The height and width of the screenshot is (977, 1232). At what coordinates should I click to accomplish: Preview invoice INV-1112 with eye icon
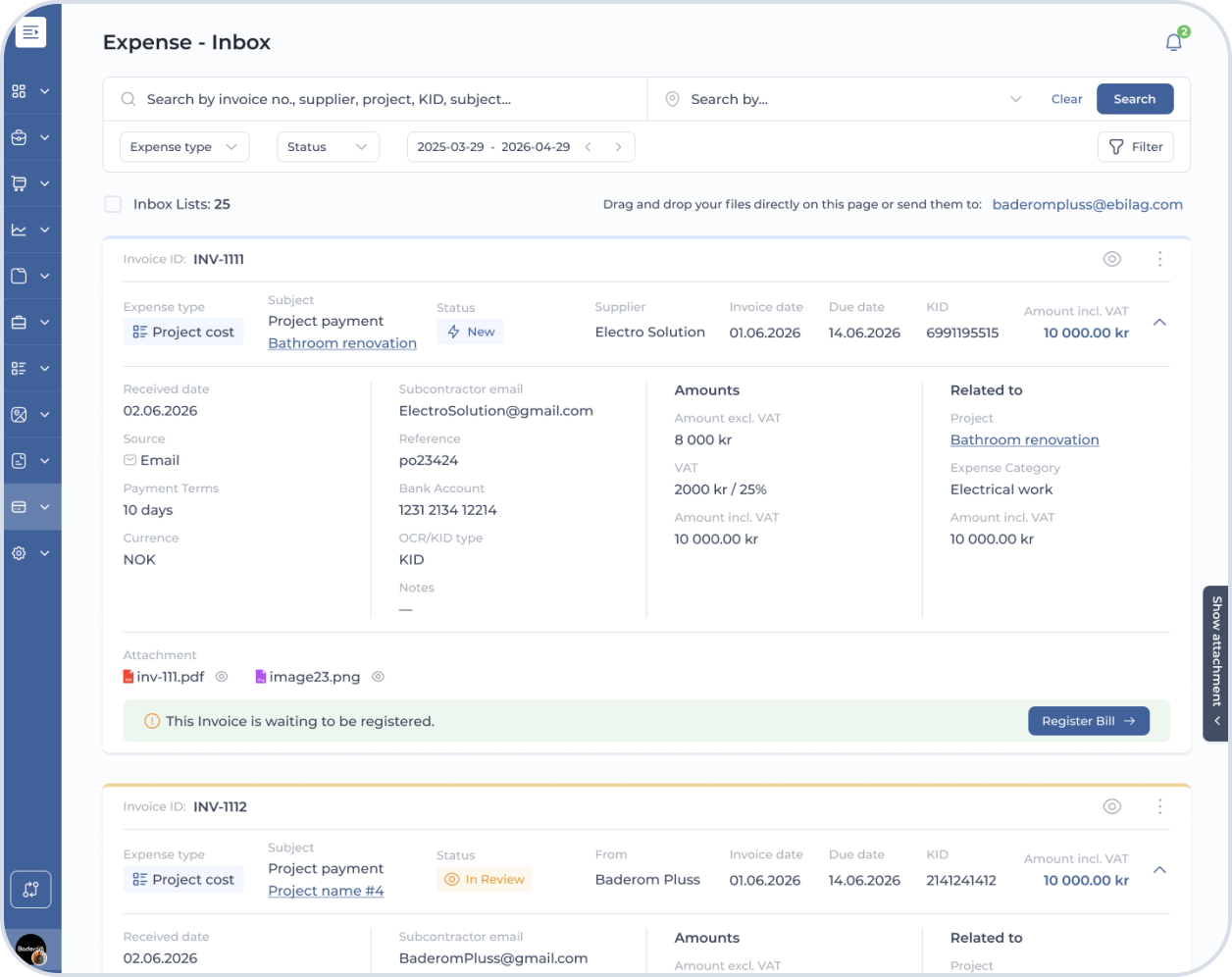[1112, 806]
